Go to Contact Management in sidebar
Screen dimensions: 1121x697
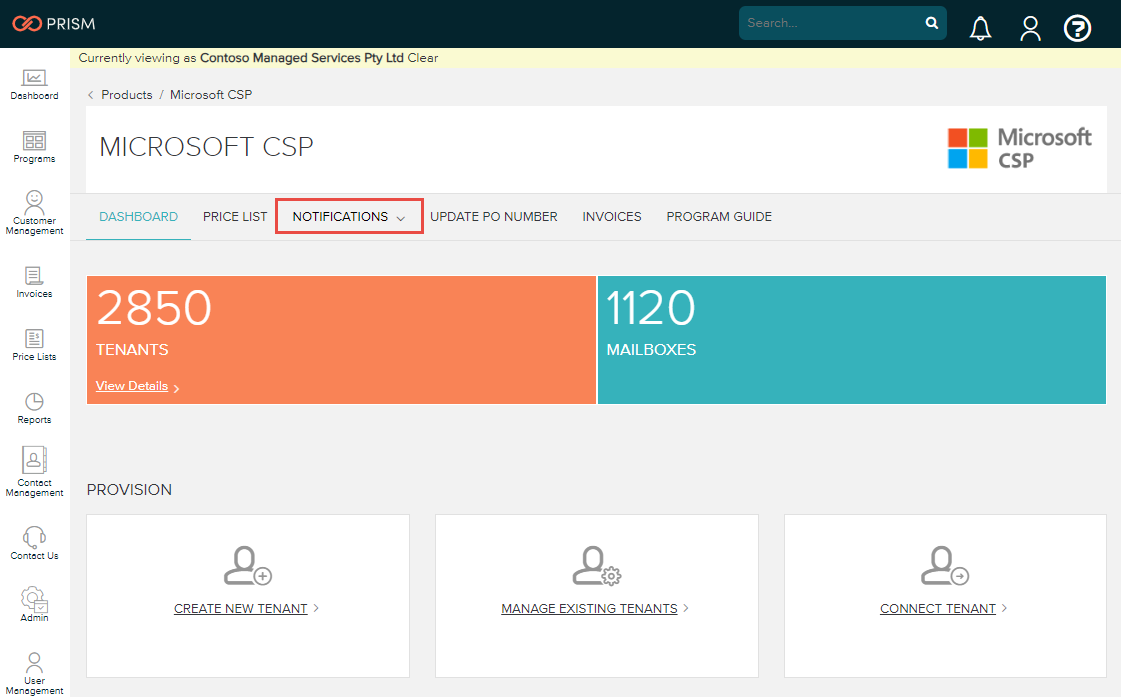point(34,472)
